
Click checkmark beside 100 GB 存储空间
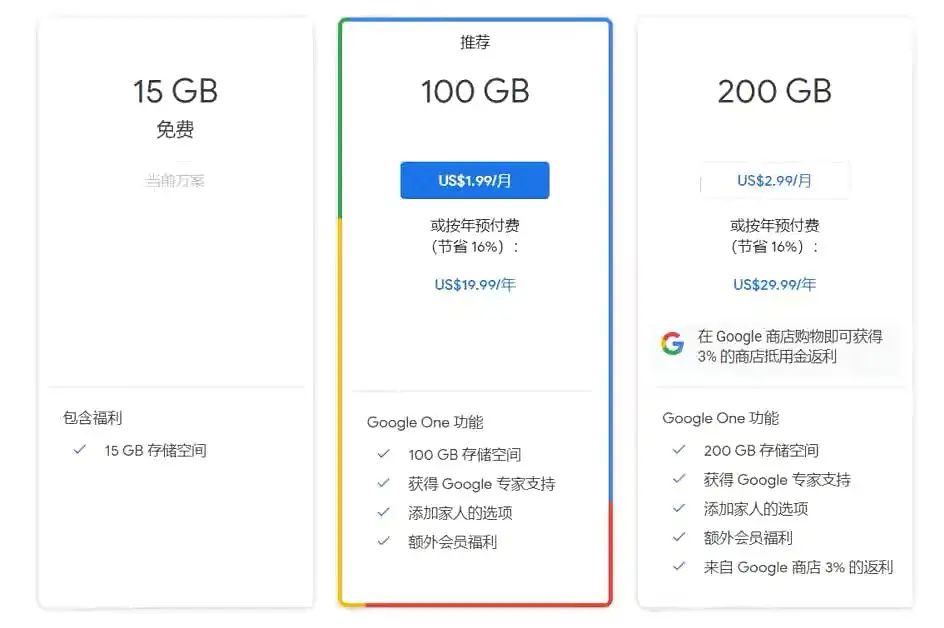(383, 452)
